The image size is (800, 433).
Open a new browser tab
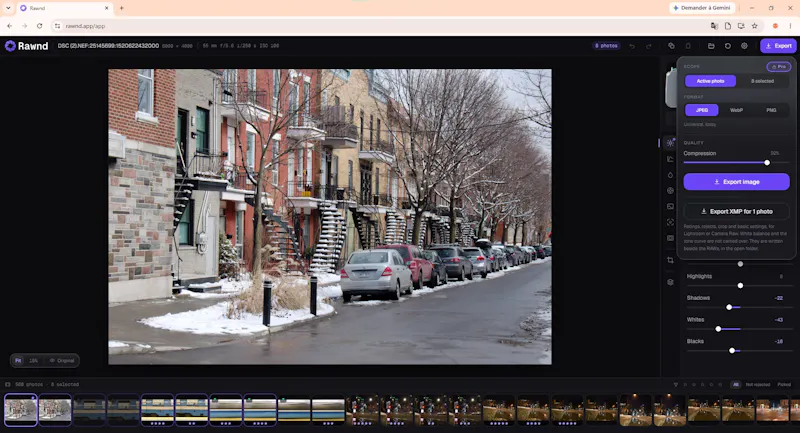121,8
